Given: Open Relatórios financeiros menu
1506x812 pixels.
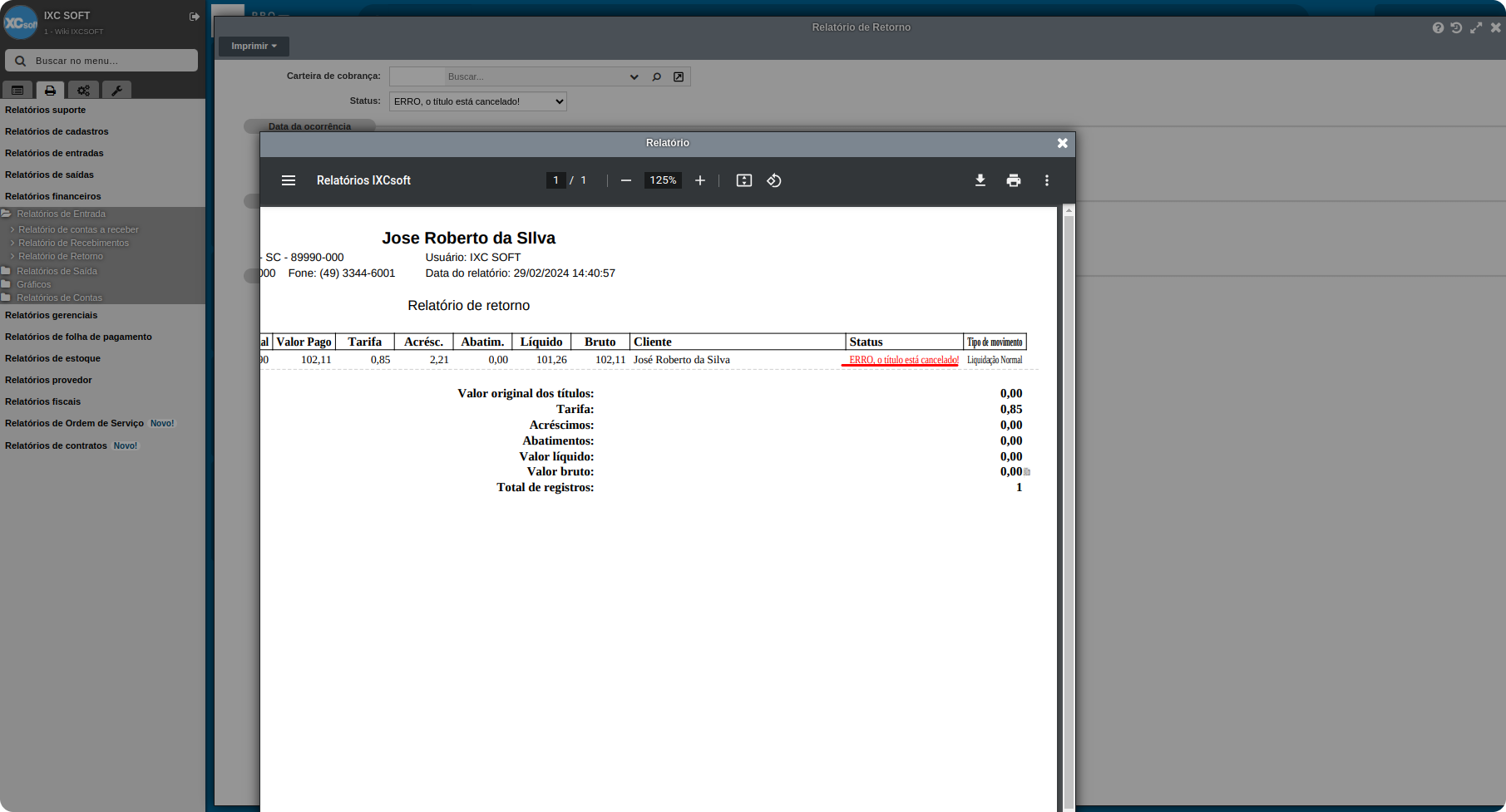Looking at the screenshot, I should tap(52, 196).
